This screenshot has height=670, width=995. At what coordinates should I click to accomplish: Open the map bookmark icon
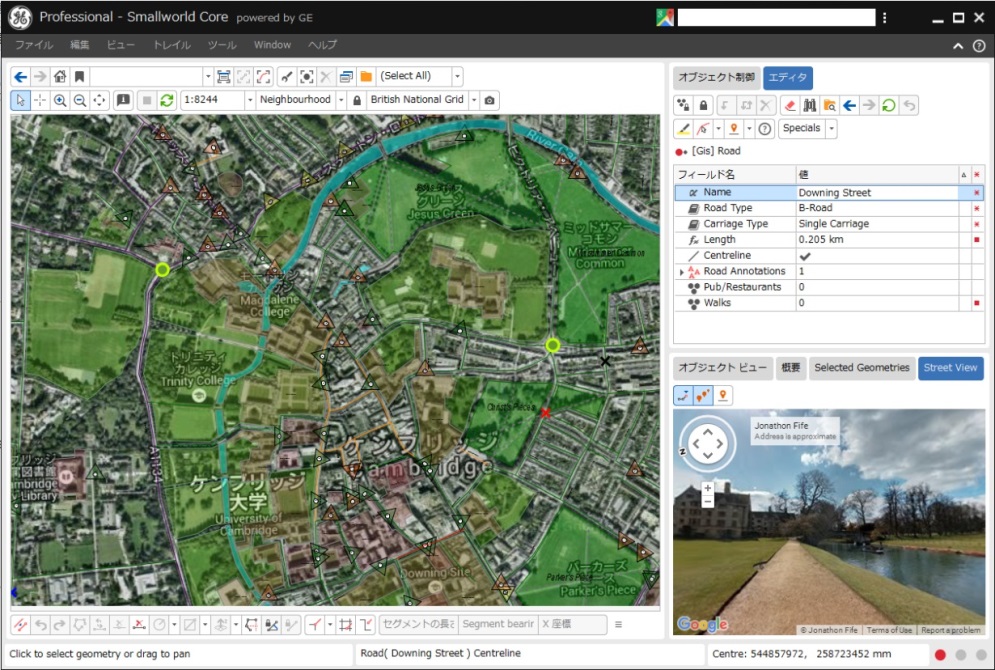(79, 77)
